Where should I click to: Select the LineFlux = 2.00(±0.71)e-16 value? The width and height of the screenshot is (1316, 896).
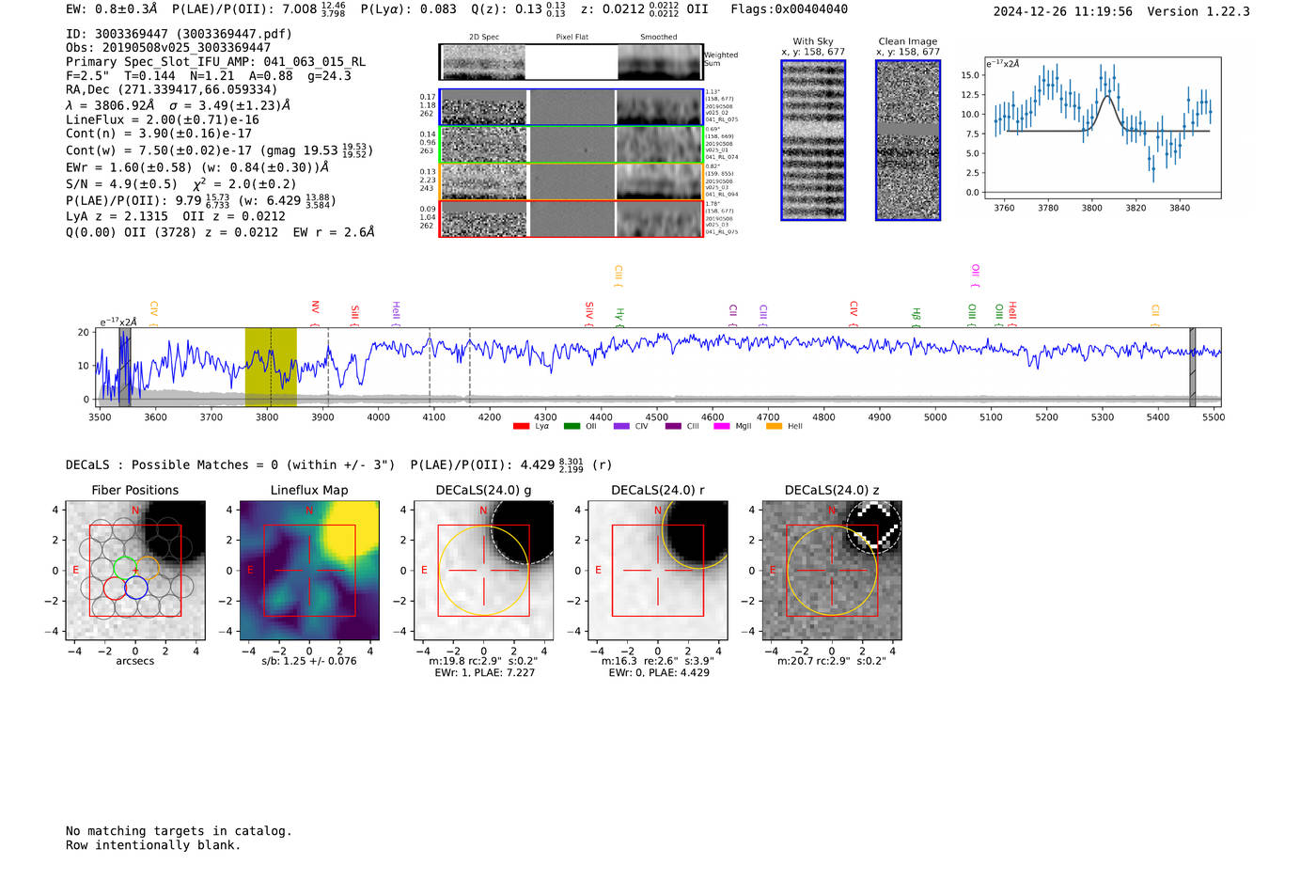(163, 120)
